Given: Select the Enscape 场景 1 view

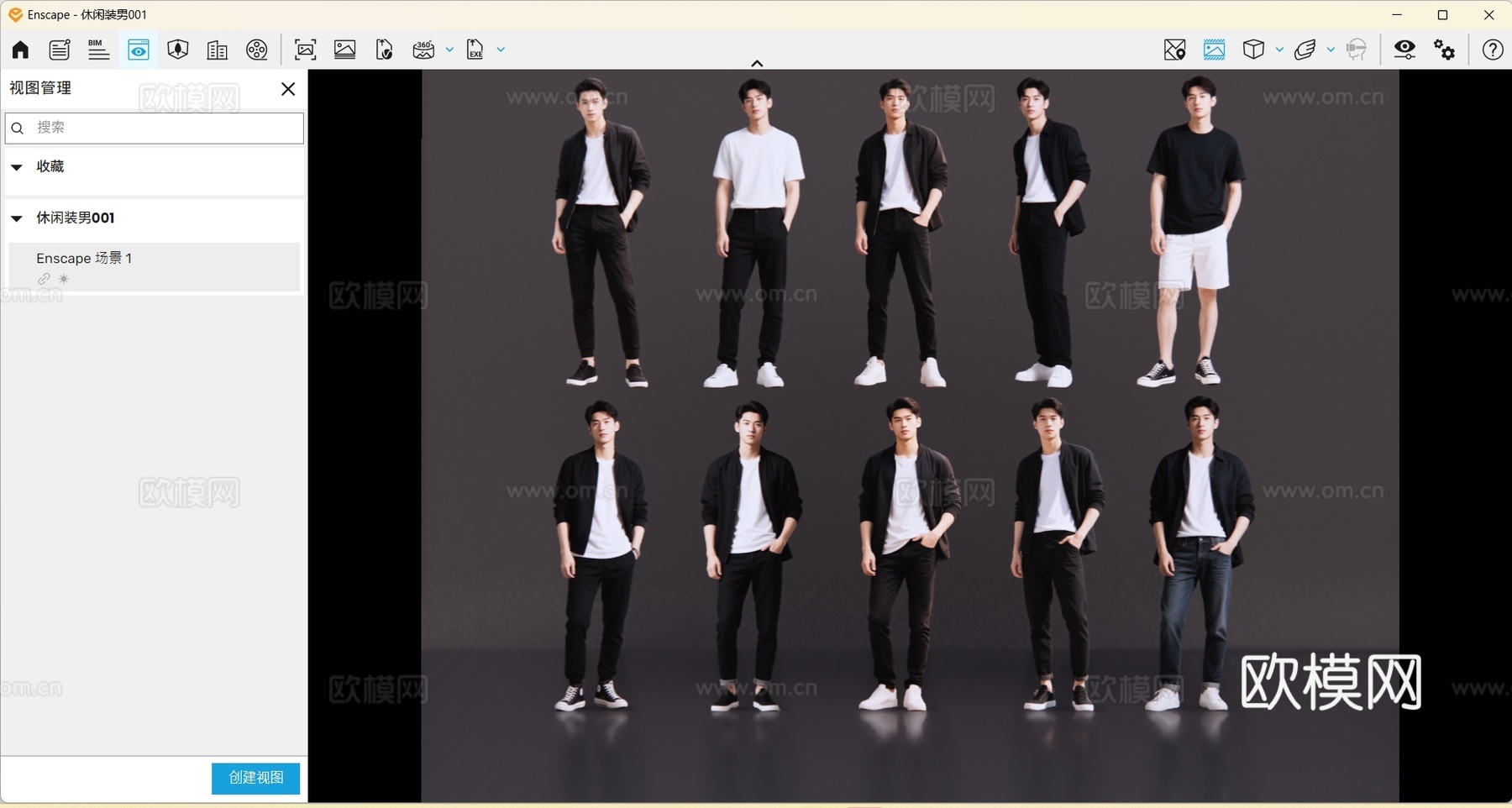Looking at the screenshot, I should pyautogui.click(x=154, y=267).
